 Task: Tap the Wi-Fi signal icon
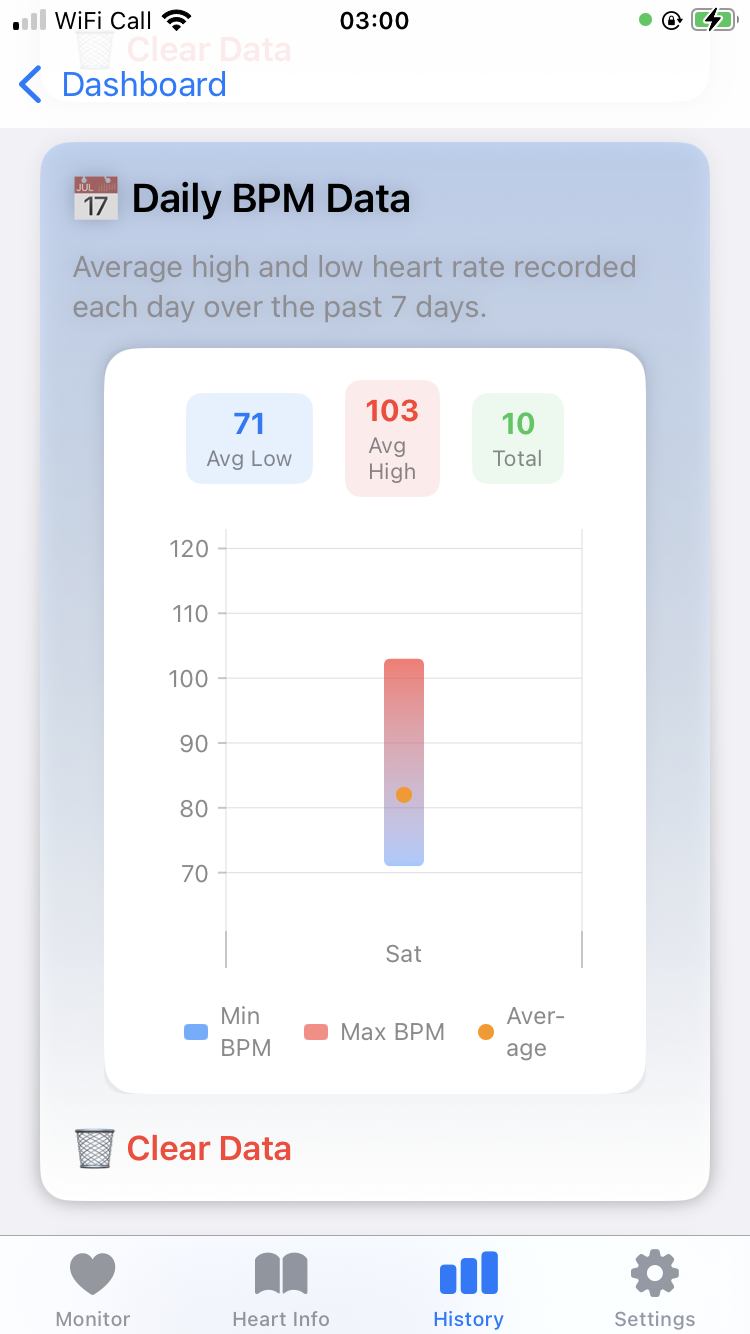(177, 20)
